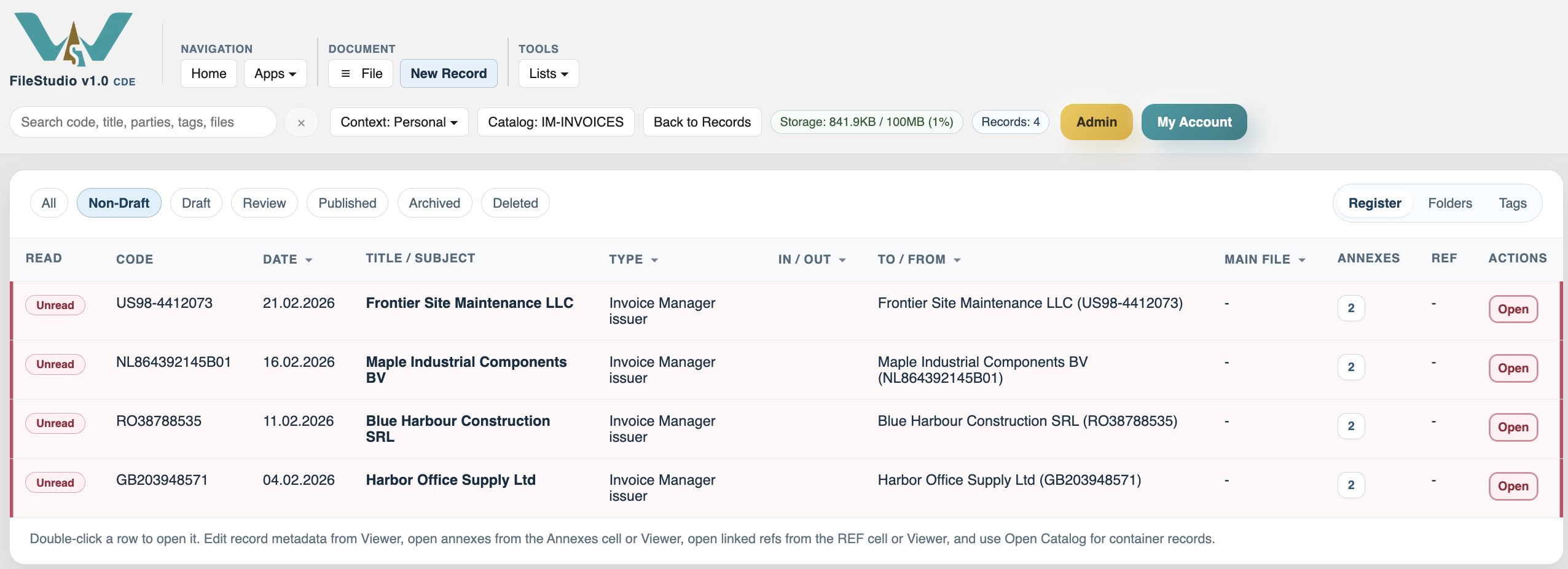Click the Storage usage indicator
Screen dimensions: 1568x569
[866, 122]
